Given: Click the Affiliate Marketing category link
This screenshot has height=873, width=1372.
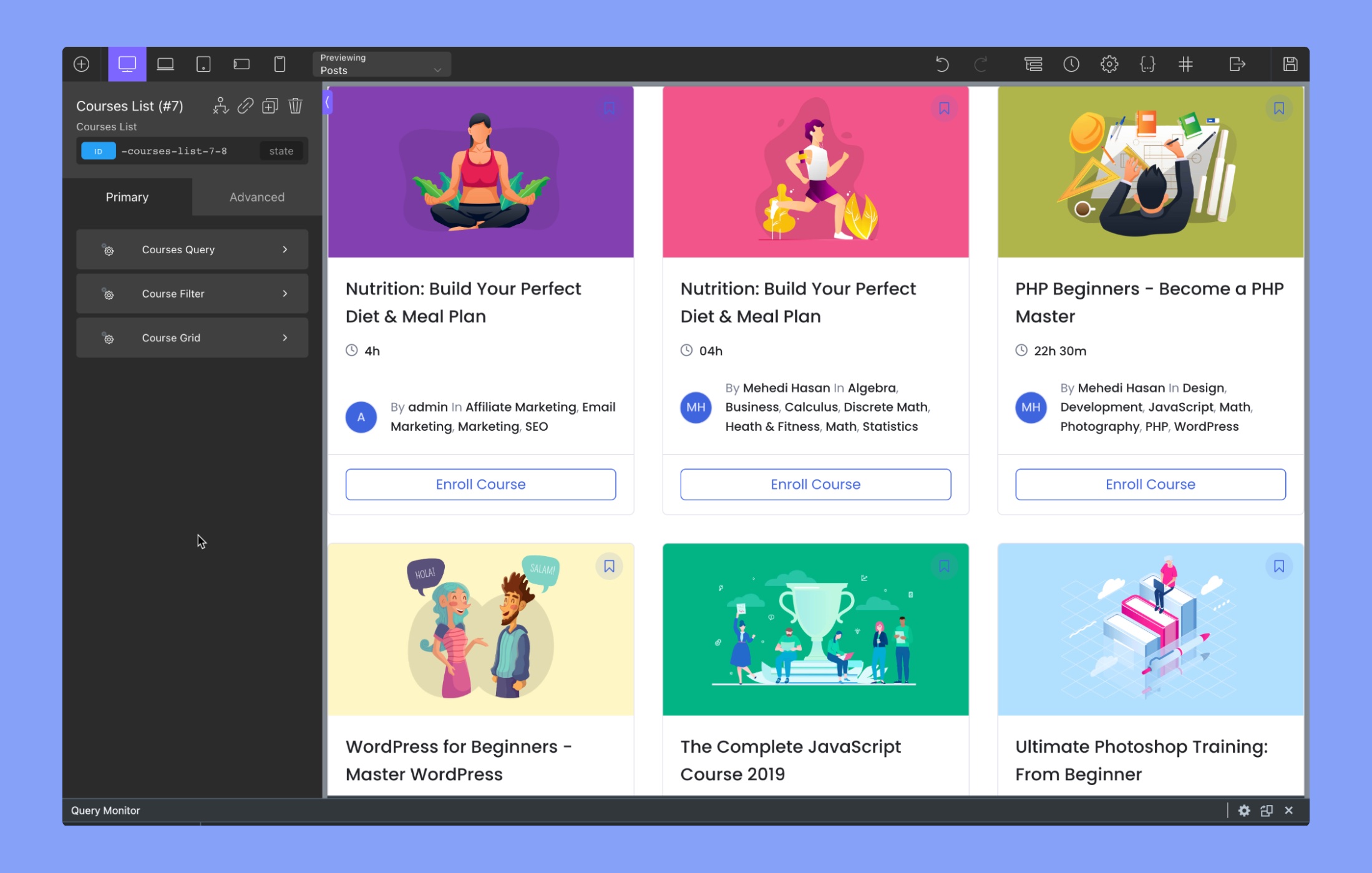Looking at the screenshot, I should click(x=521, y=407).
